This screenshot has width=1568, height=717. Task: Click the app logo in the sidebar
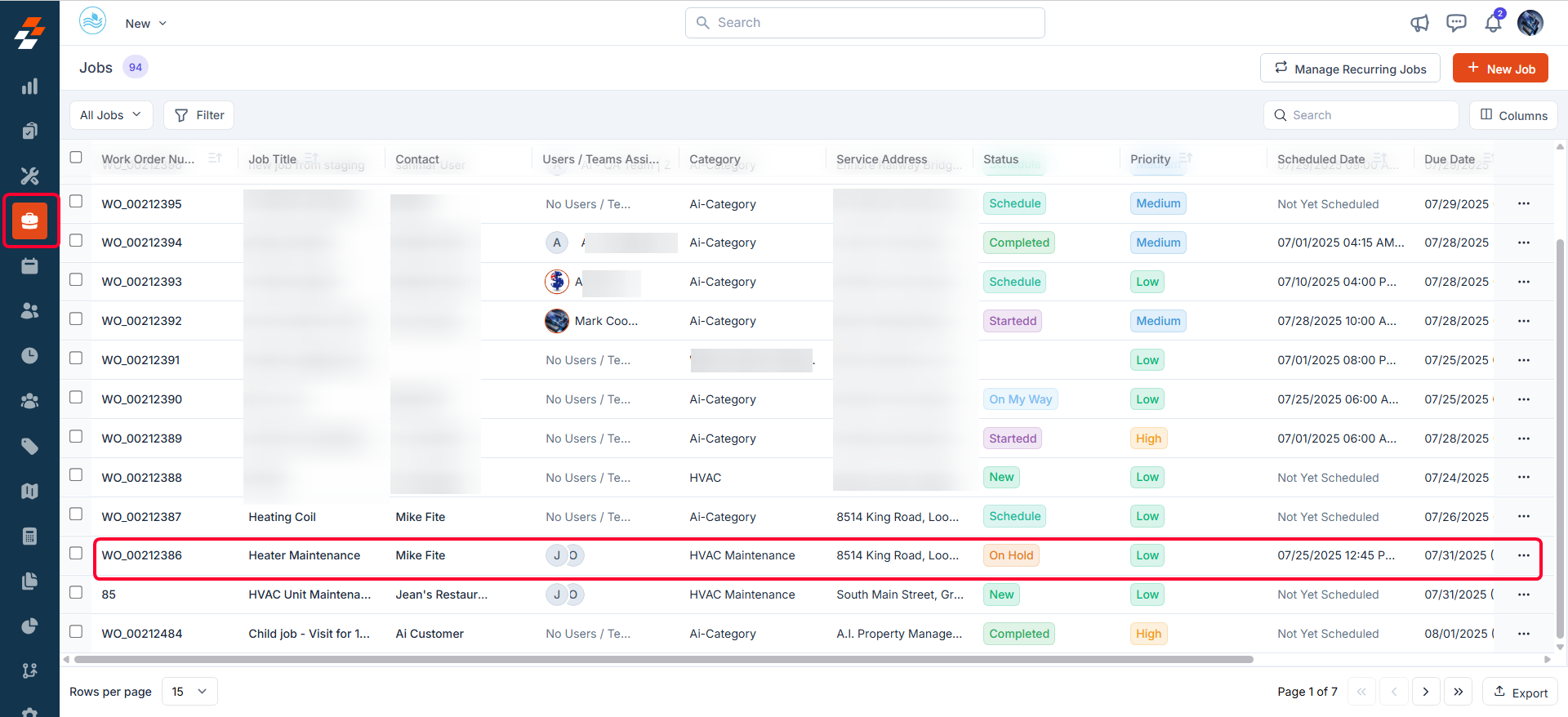point(29,33)
